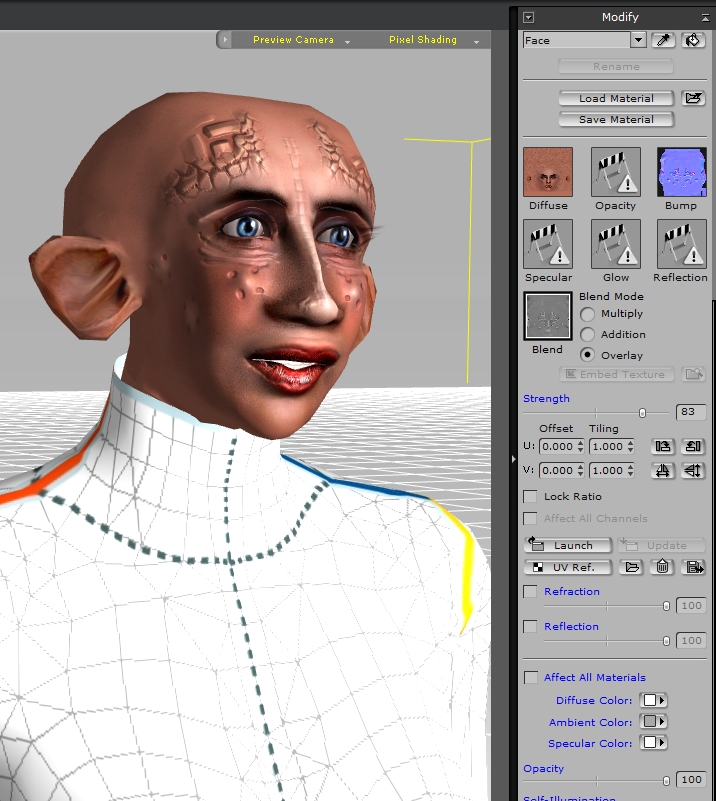
Task: Click the icon beside Embed Texture
Action: point(694,374)
